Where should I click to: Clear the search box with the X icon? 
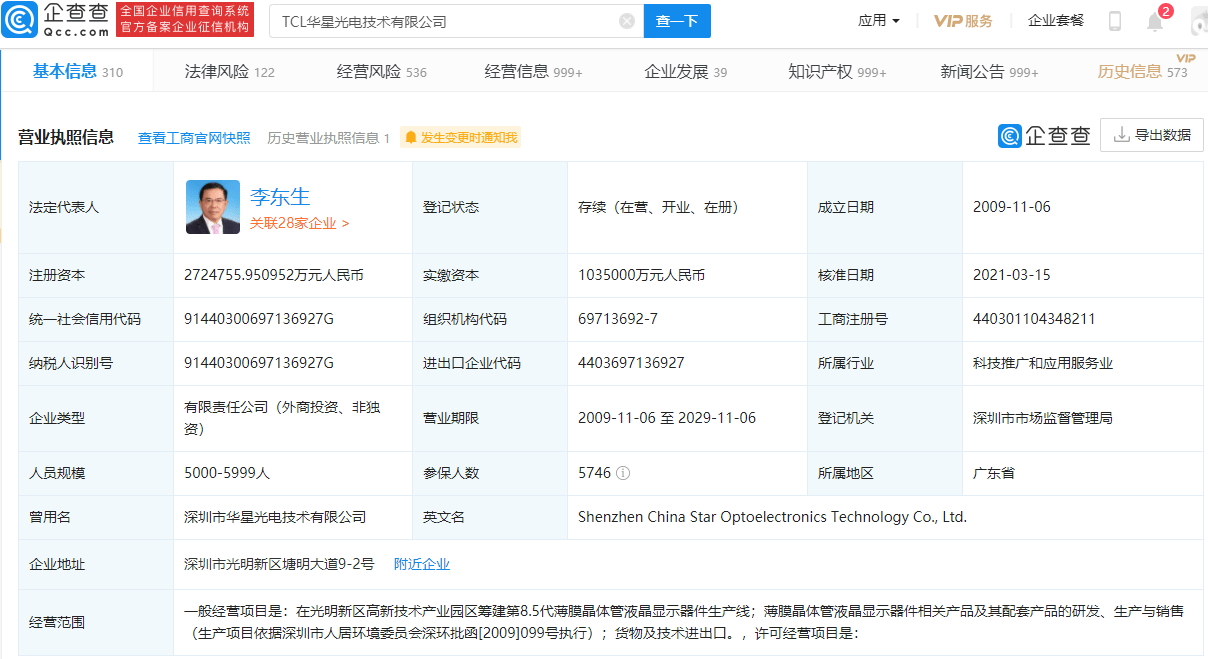point(627,21)
